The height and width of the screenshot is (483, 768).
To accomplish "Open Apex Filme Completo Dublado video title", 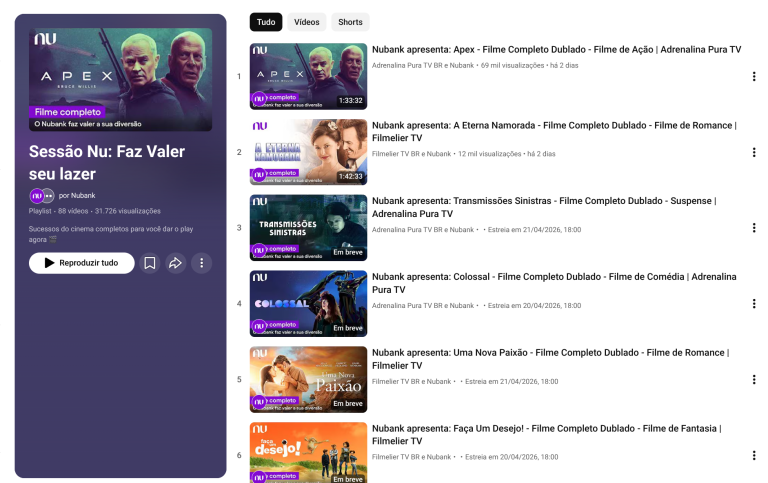I will pyautogui.click(x=556, y=49).
